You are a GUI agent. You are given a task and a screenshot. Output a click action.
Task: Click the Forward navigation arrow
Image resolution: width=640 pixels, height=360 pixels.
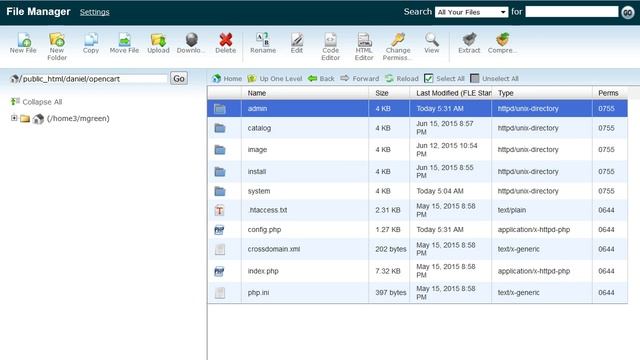(x=360, y=78)
